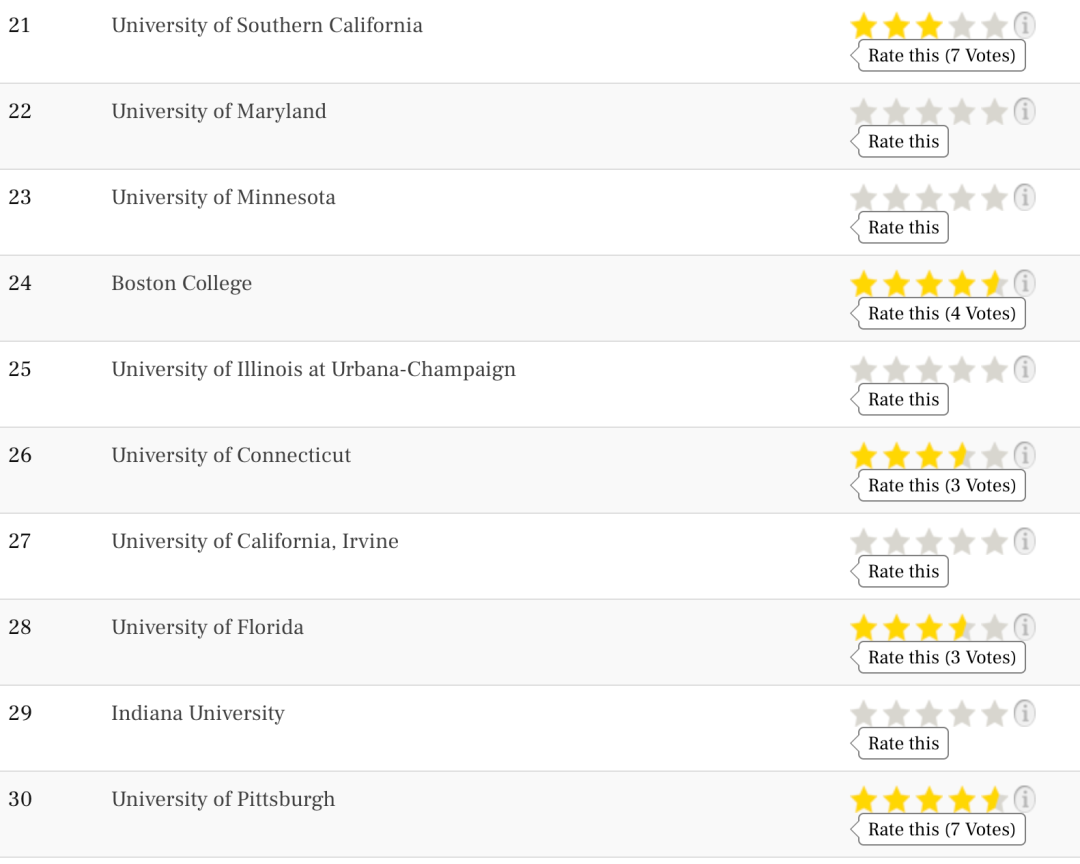The image size is (1080, 864).
Task: Click info icon for University of Southern California
Action: pos(1024,25)
